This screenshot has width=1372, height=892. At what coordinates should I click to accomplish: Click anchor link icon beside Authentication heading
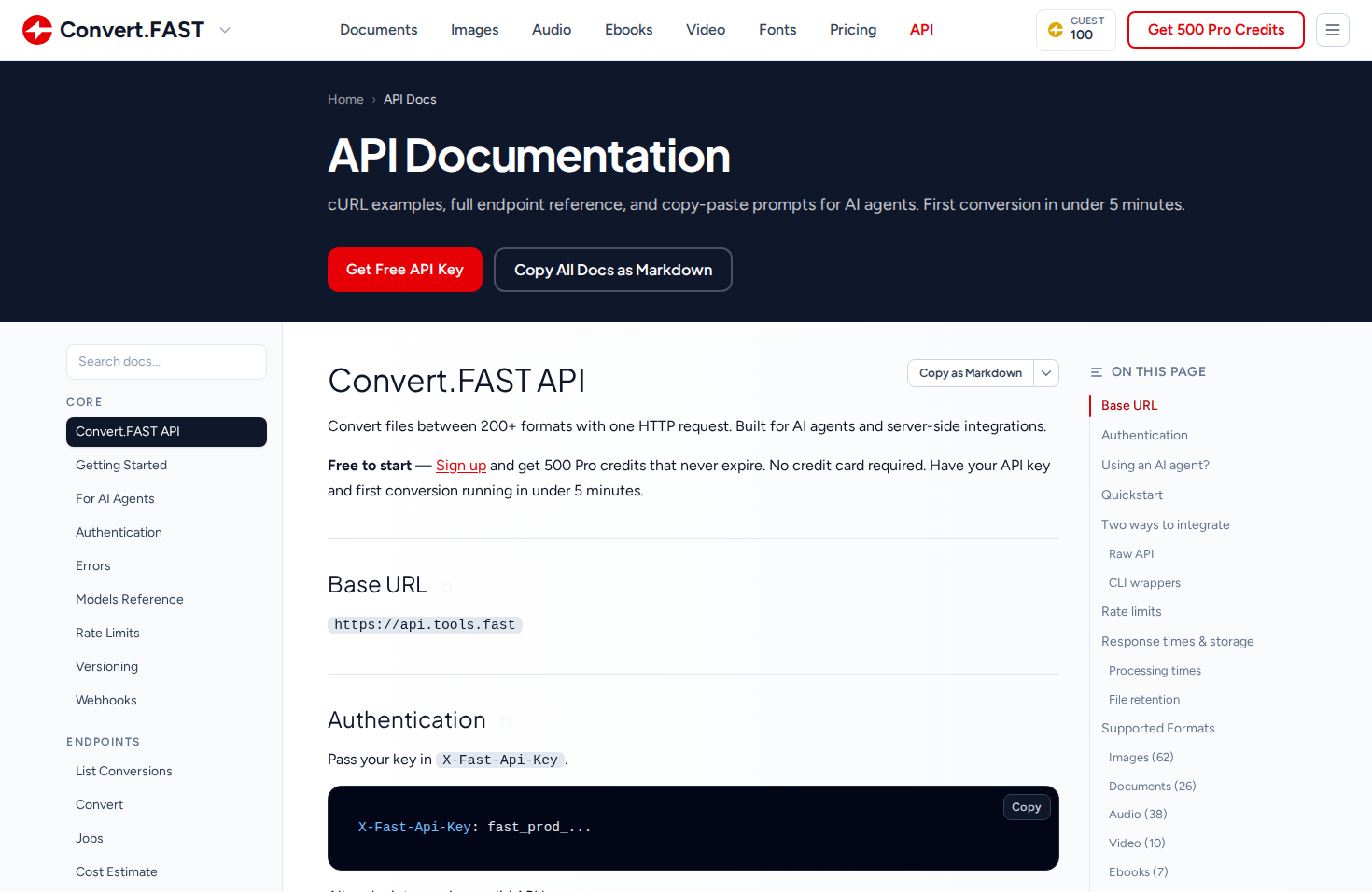click(505, 721)
